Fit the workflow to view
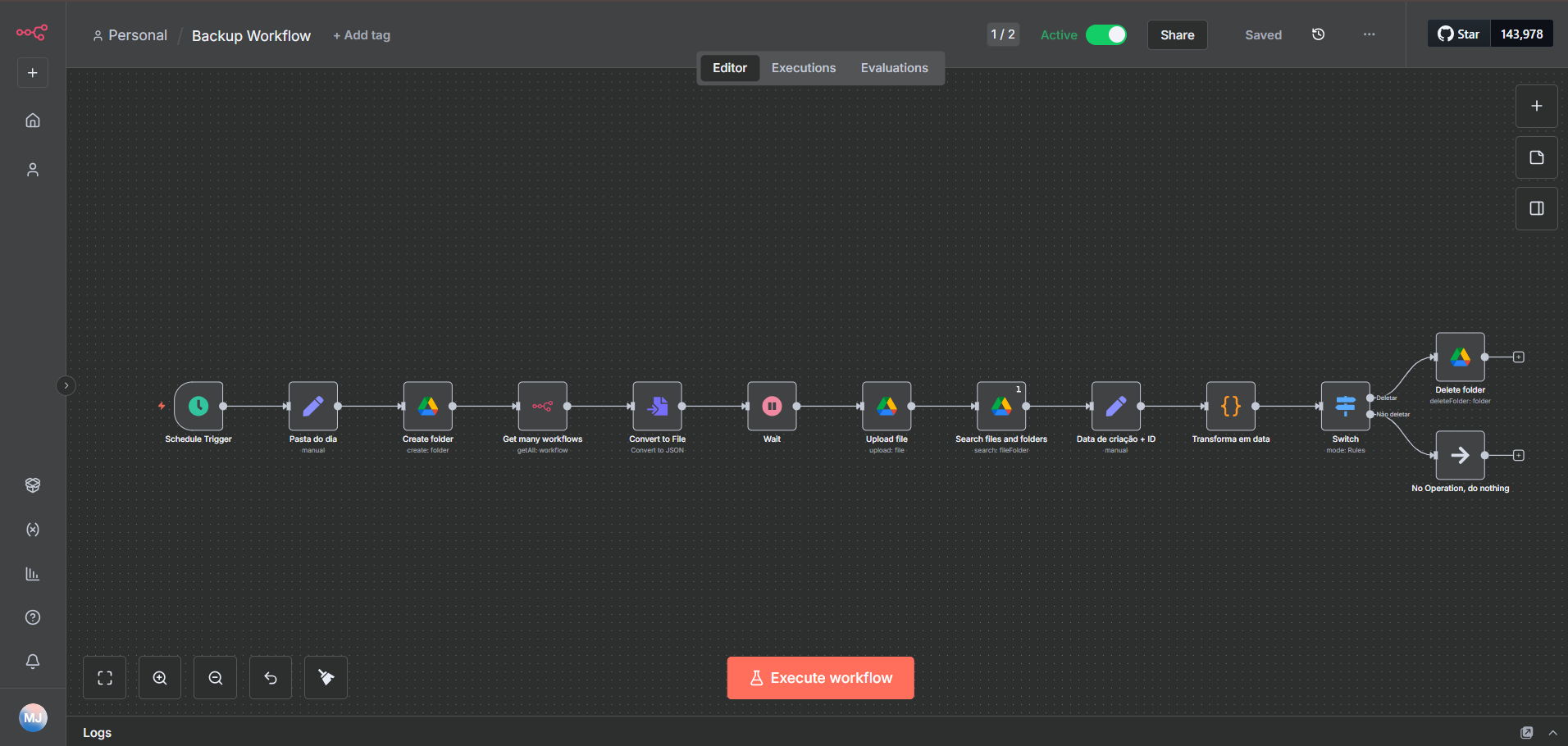Screen dimensions: 1568x746 point(104,677)
